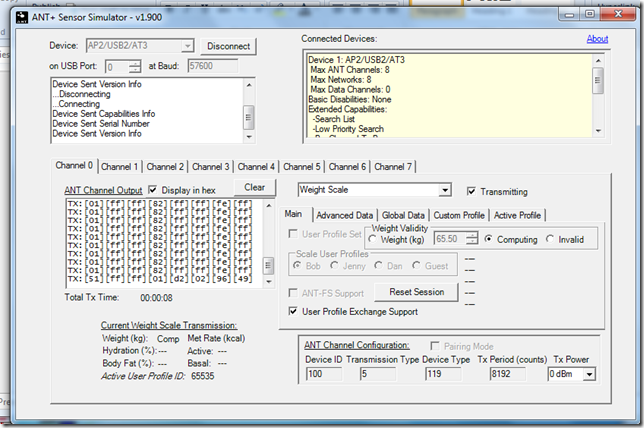Switch to the Channel 3 tab
Screen dimensions: 644x428
(x=210, y=166)
